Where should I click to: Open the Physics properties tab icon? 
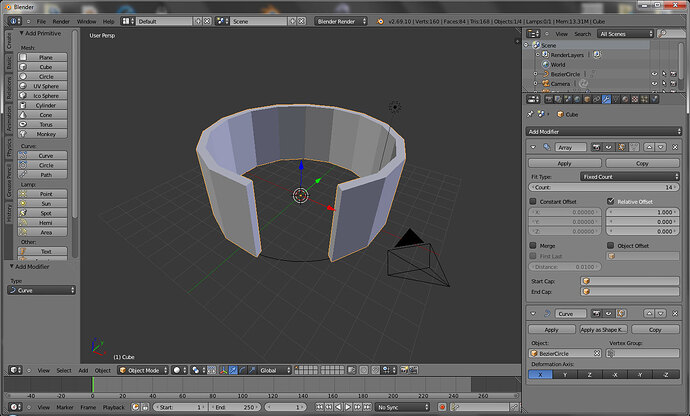[654, 99]
